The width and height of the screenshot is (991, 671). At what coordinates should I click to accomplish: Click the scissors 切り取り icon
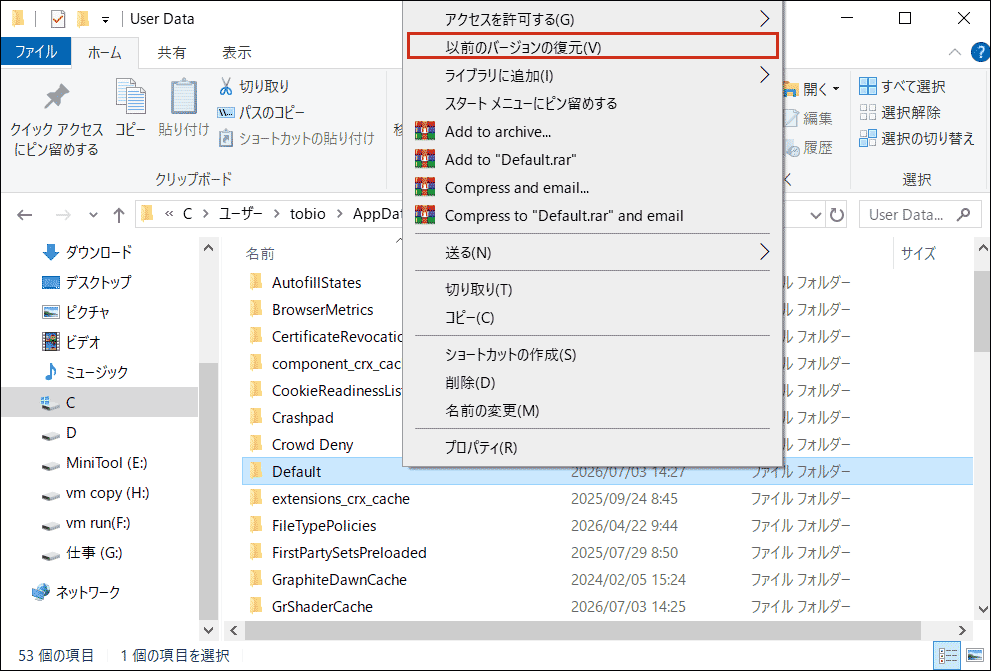click(x=226, y=86)
